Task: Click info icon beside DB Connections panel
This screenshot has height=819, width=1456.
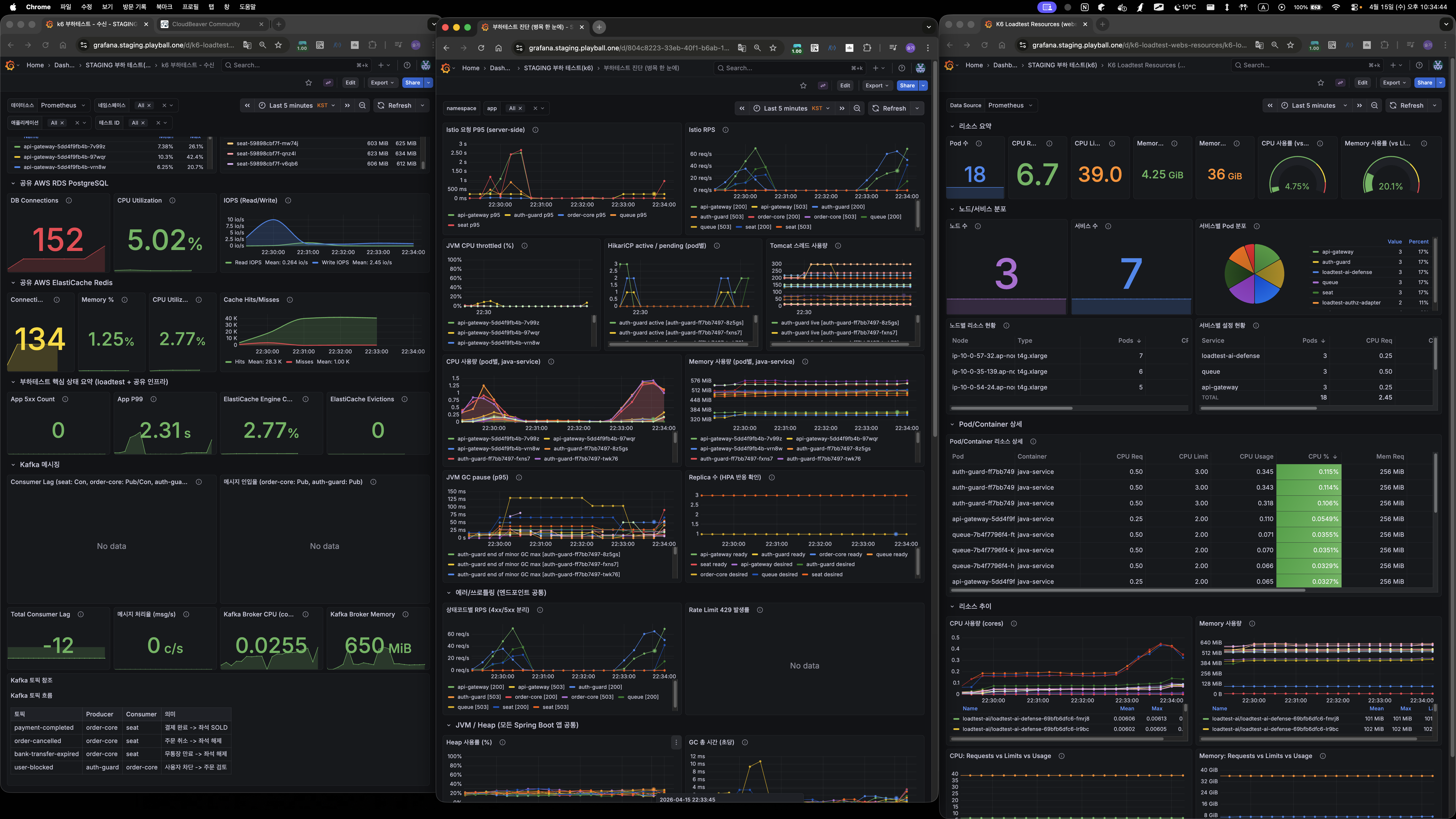Action: click(69, 201)
